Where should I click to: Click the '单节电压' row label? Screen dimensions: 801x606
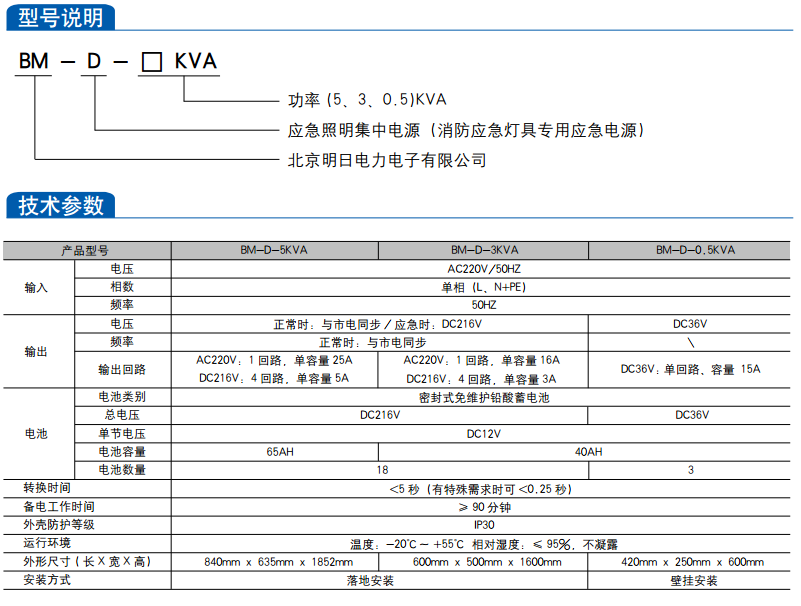coord(122,434)
